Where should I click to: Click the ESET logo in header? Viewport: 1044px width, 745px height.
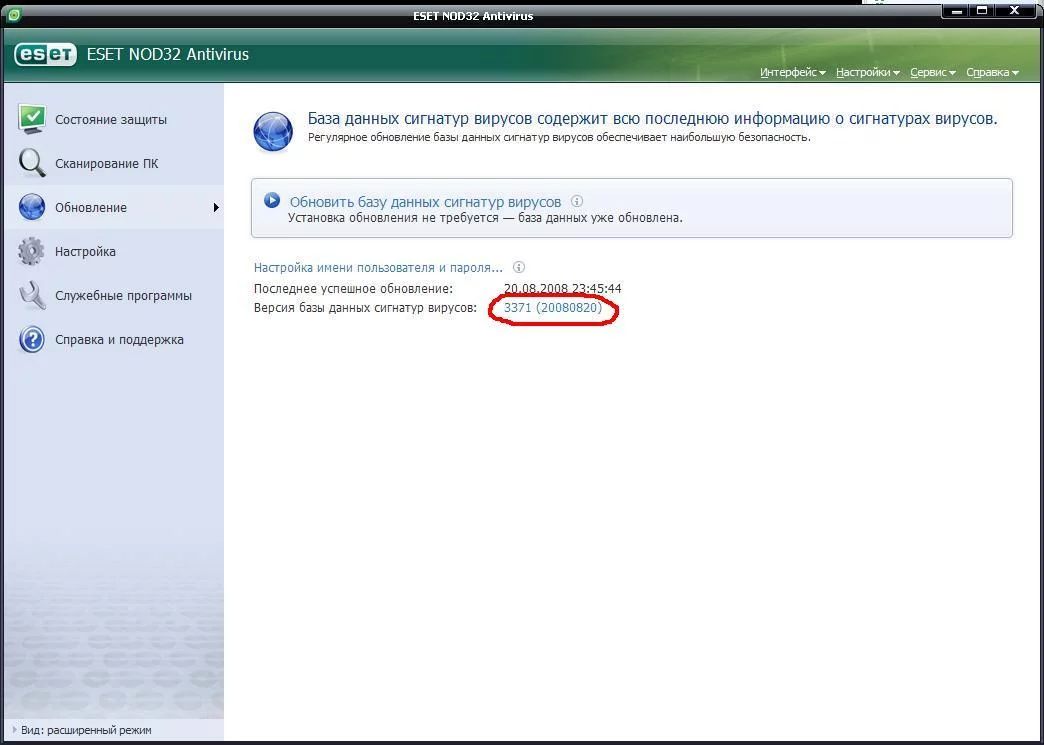point(45,55)
